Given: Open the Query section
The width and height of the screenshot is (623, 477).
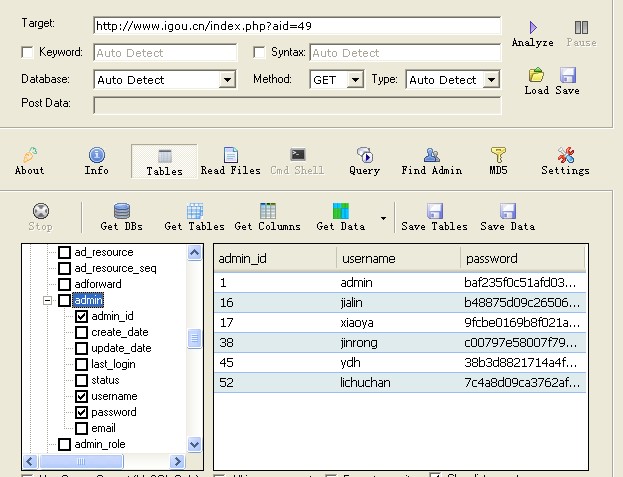Looking at the screenshot, I should pos(364,161).
